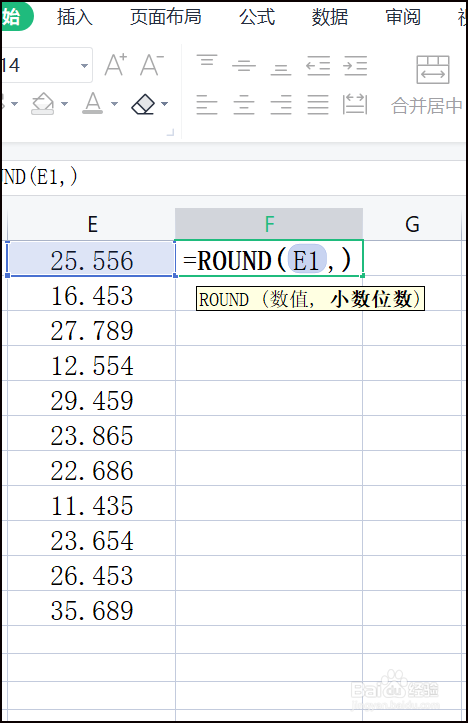Image resolution: width=468 pixels, height=723 pixels.
Task: Align text to bottom of cell
Action: pos(281,69)
